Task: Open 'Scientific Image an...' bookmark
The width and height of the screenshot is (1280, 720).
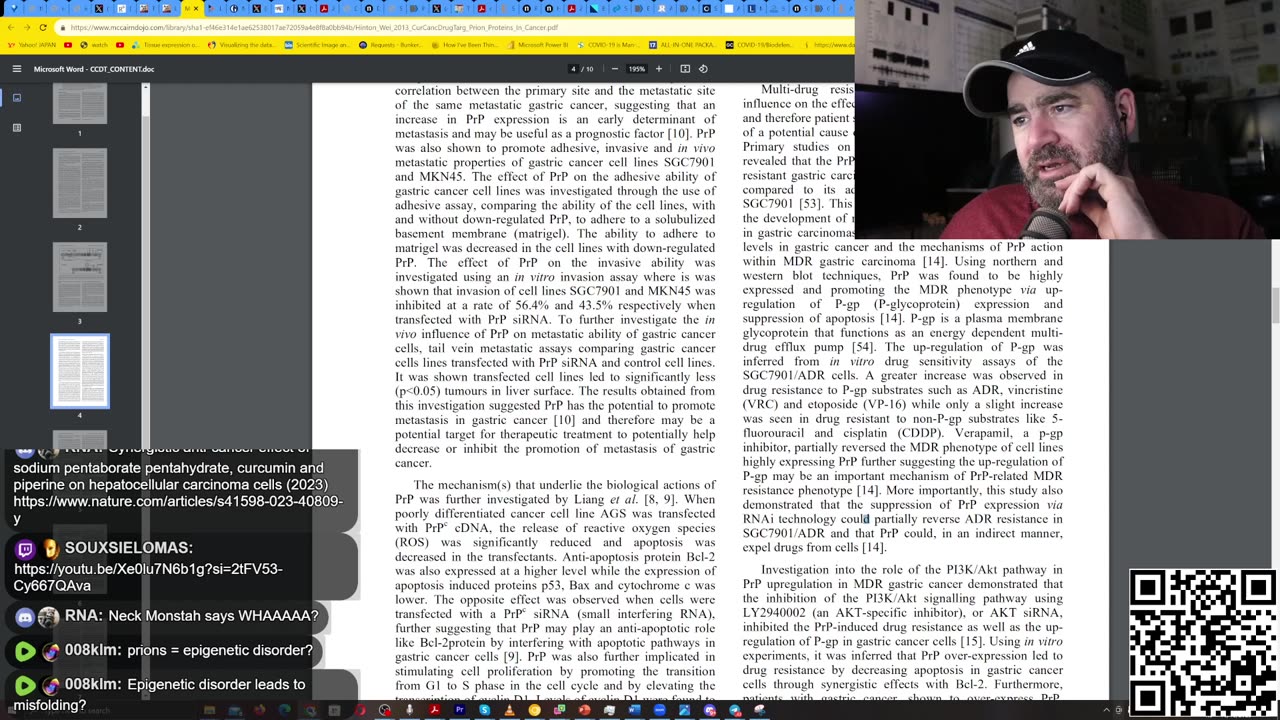Action: pos(316,45)
